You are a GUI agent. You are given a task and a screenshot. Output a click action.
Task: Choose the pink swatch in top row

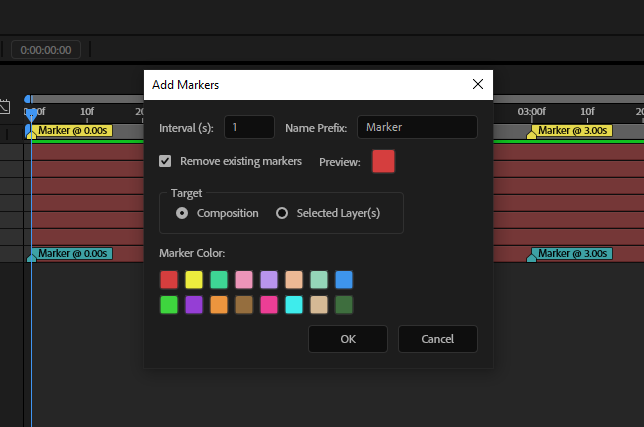coord(244,280)
